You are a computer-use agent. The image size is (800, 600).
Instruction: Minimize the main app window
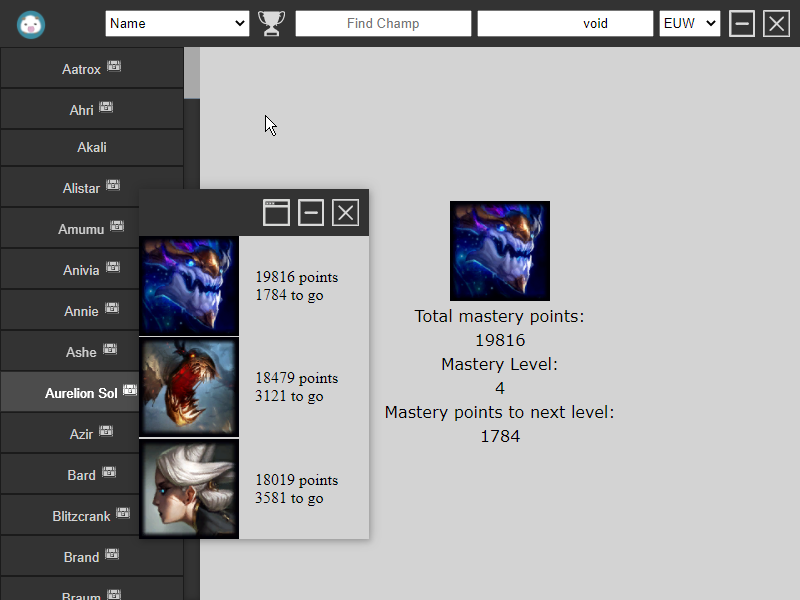coord(742,23)
